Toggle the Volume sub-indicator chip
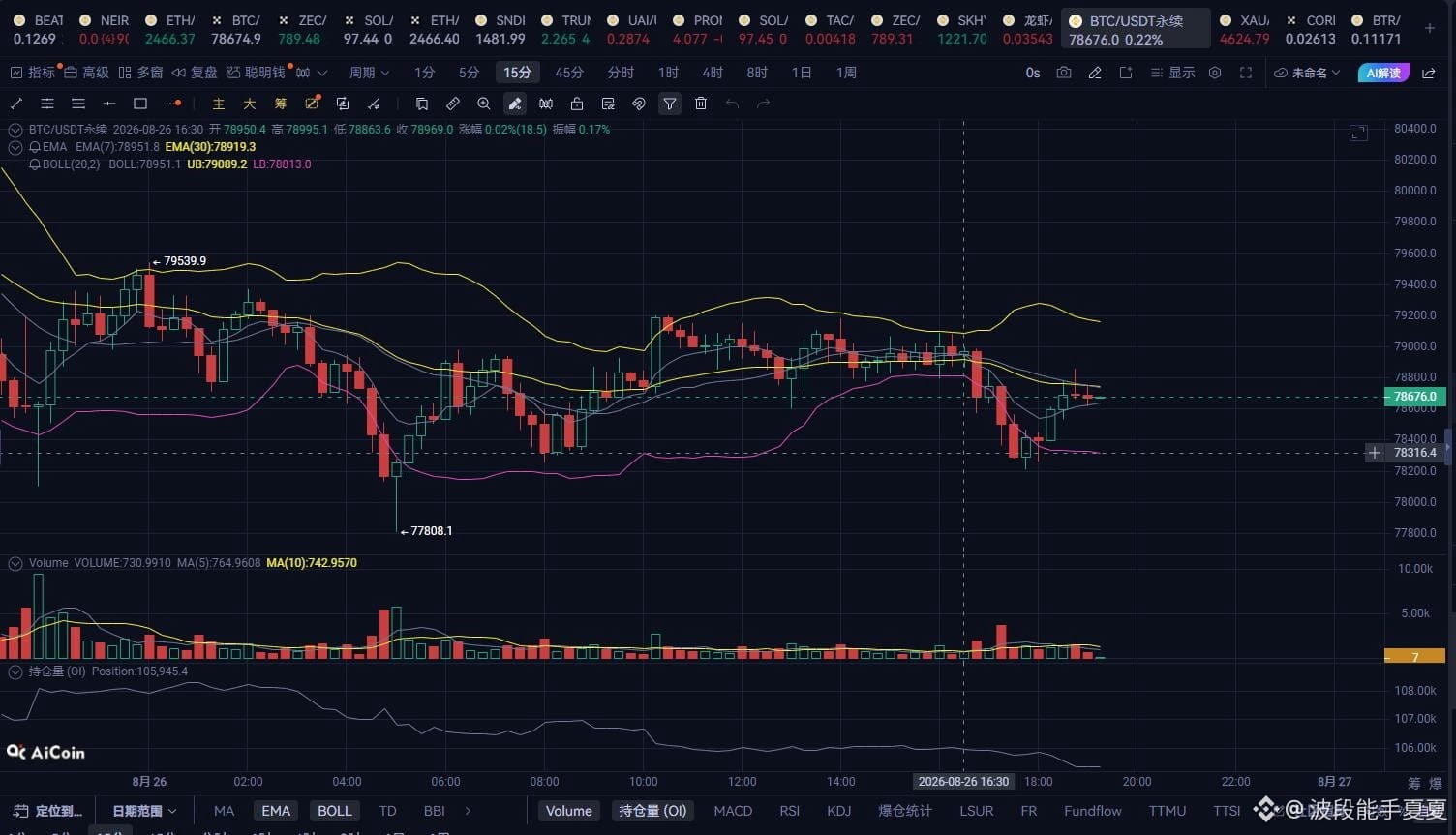This screenshot has width=1456, height=835. [569, 811]
